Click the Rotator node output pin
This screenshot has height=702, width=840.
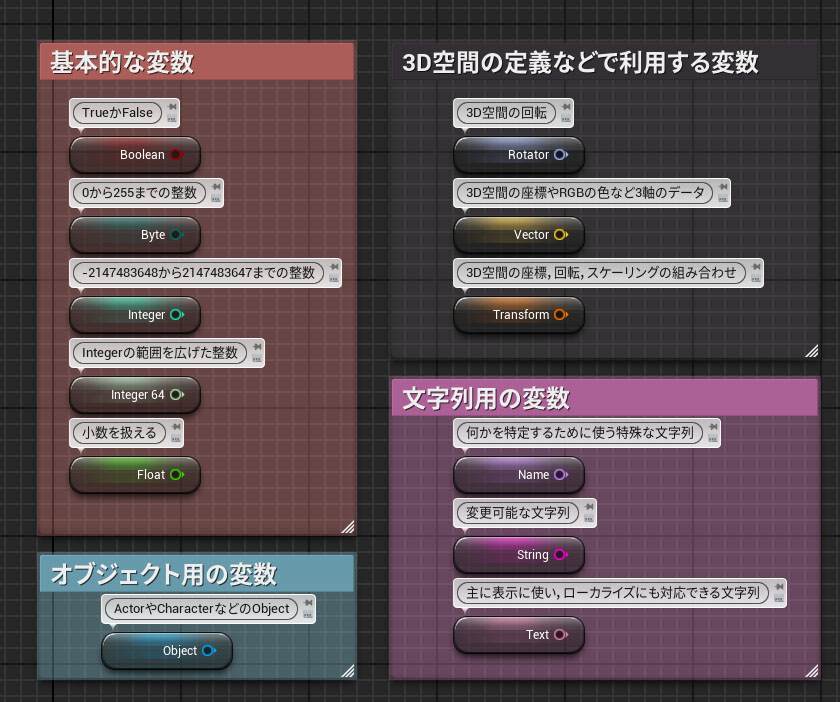[x=560, y=155]
